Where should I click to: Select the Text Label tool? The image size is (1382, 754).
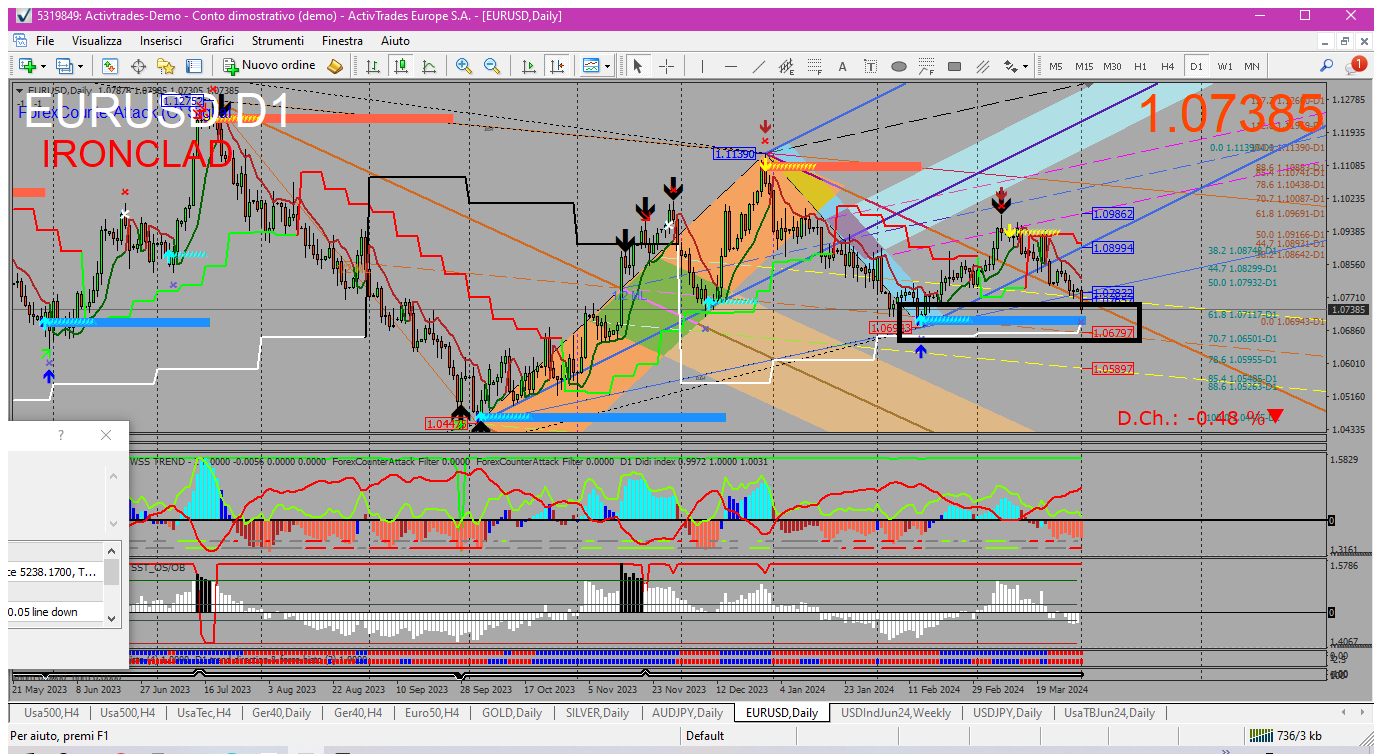[x=870, y=66]
